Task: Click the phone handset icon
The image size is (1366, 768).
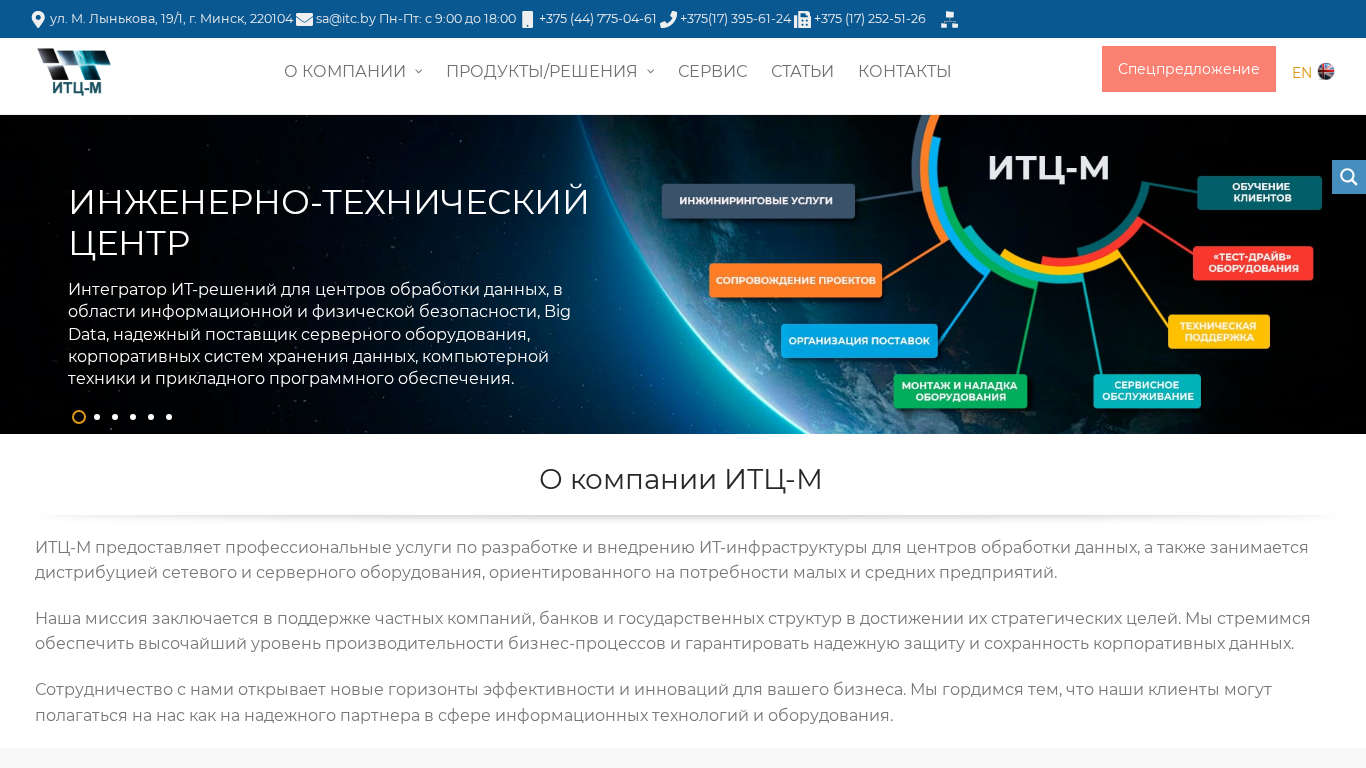Action: 669,19
